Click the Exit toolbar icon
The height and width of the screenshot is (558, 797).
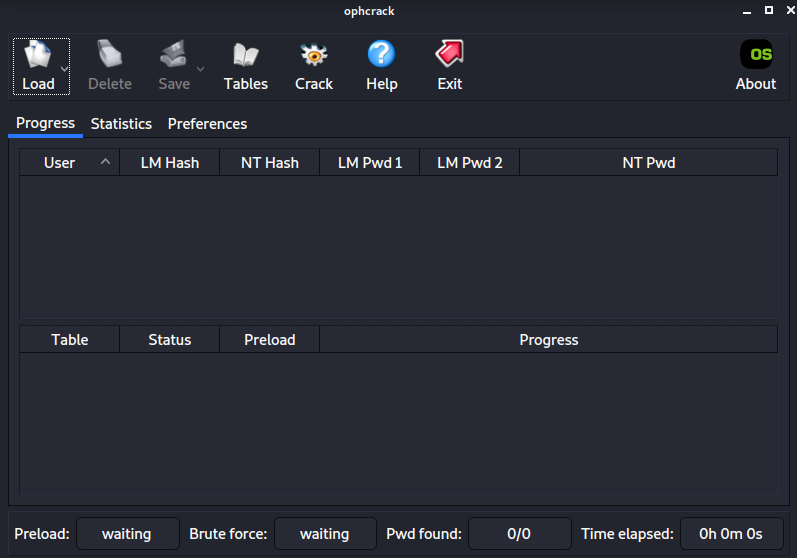coord(449,54)
